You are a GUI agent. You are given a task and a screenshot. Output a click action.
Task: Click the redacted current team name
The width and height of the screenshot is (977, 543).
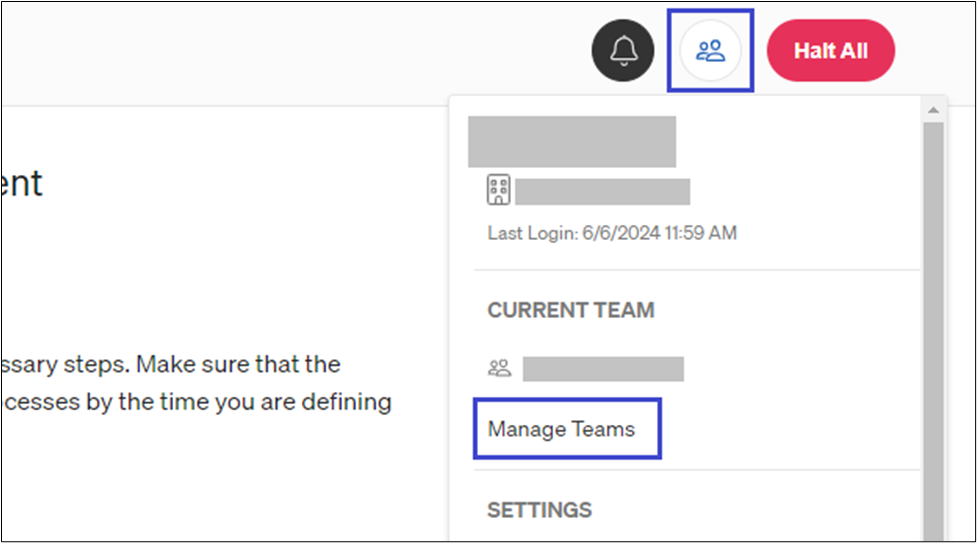pyautogui.click(x=603, y=368)
